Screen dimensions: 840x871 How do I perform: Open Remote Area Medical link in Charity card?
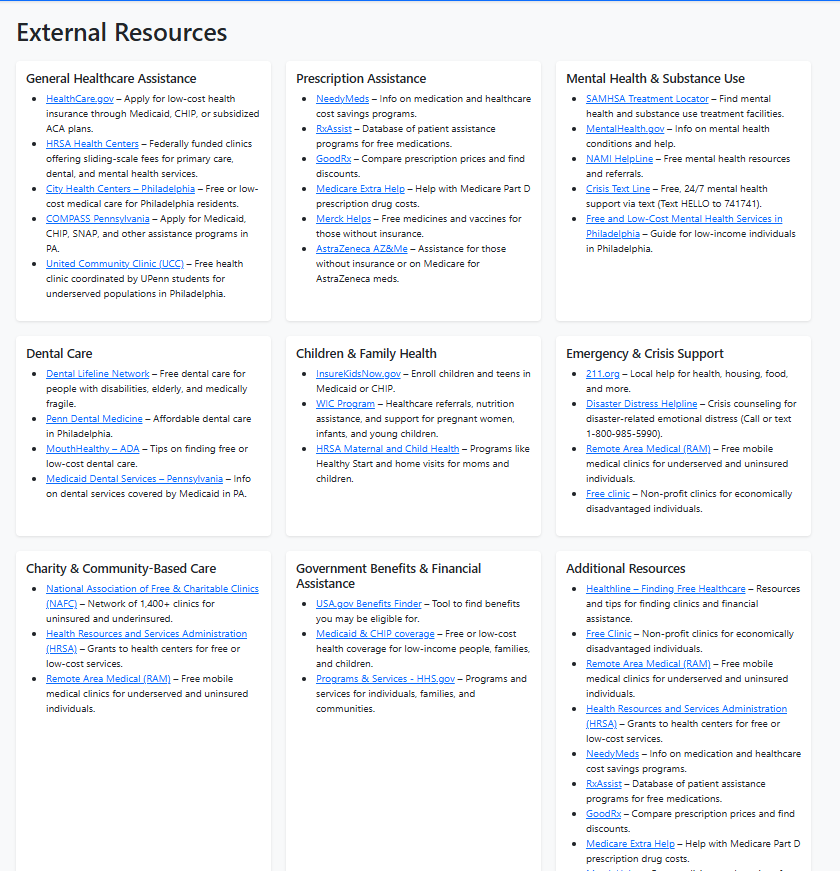point(108,679)
